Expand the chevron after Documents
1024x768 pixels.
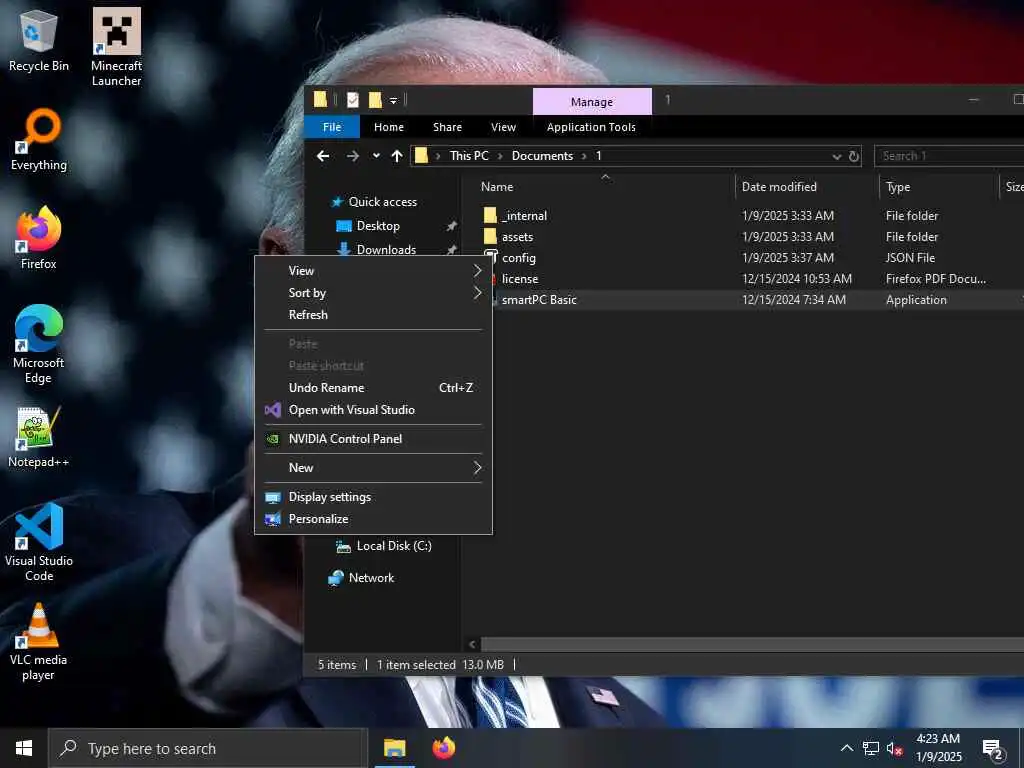pyautogui.click(x=584, y=156)
